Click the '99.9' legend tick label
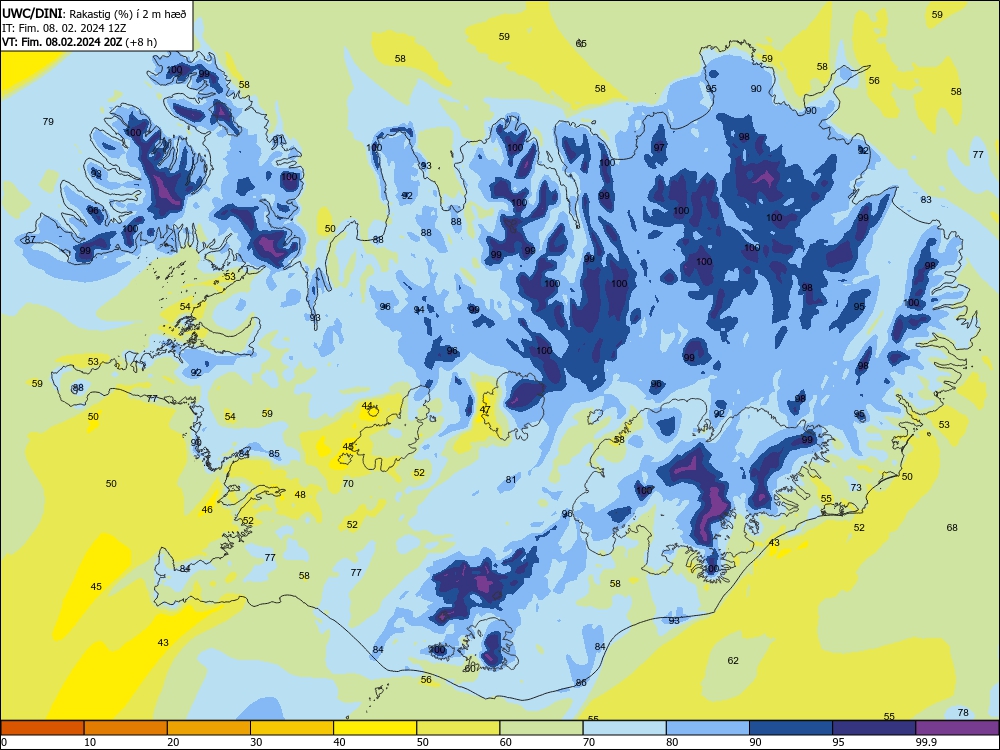The image size is (1000, 750). 926,742
